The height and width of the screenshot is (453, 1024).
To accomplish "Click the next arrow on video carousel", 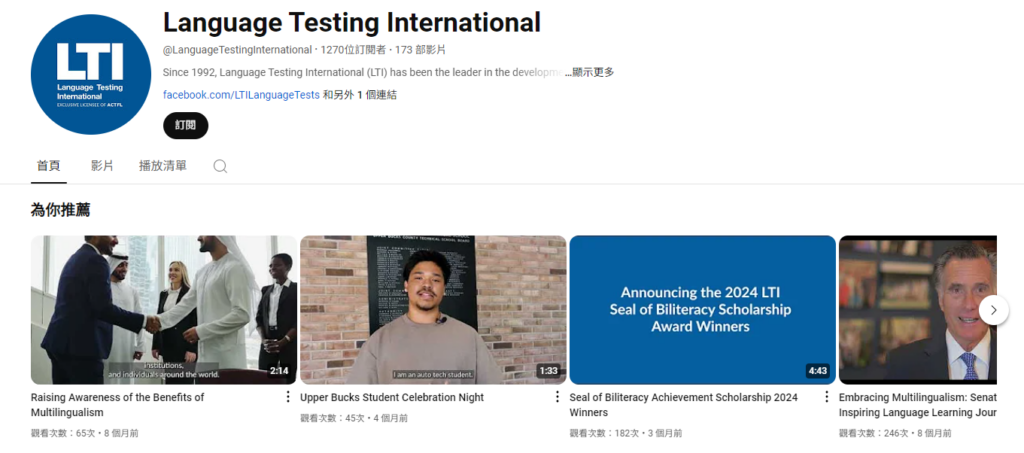I will click(x=993, y=310).
